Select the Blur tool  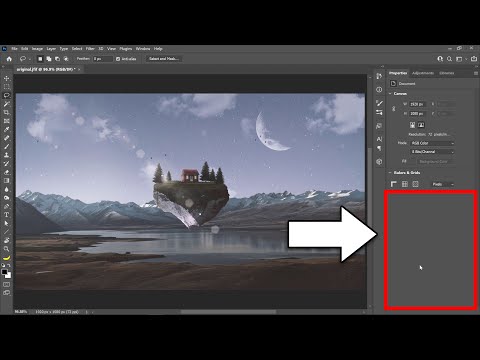[x=6, y=189]
